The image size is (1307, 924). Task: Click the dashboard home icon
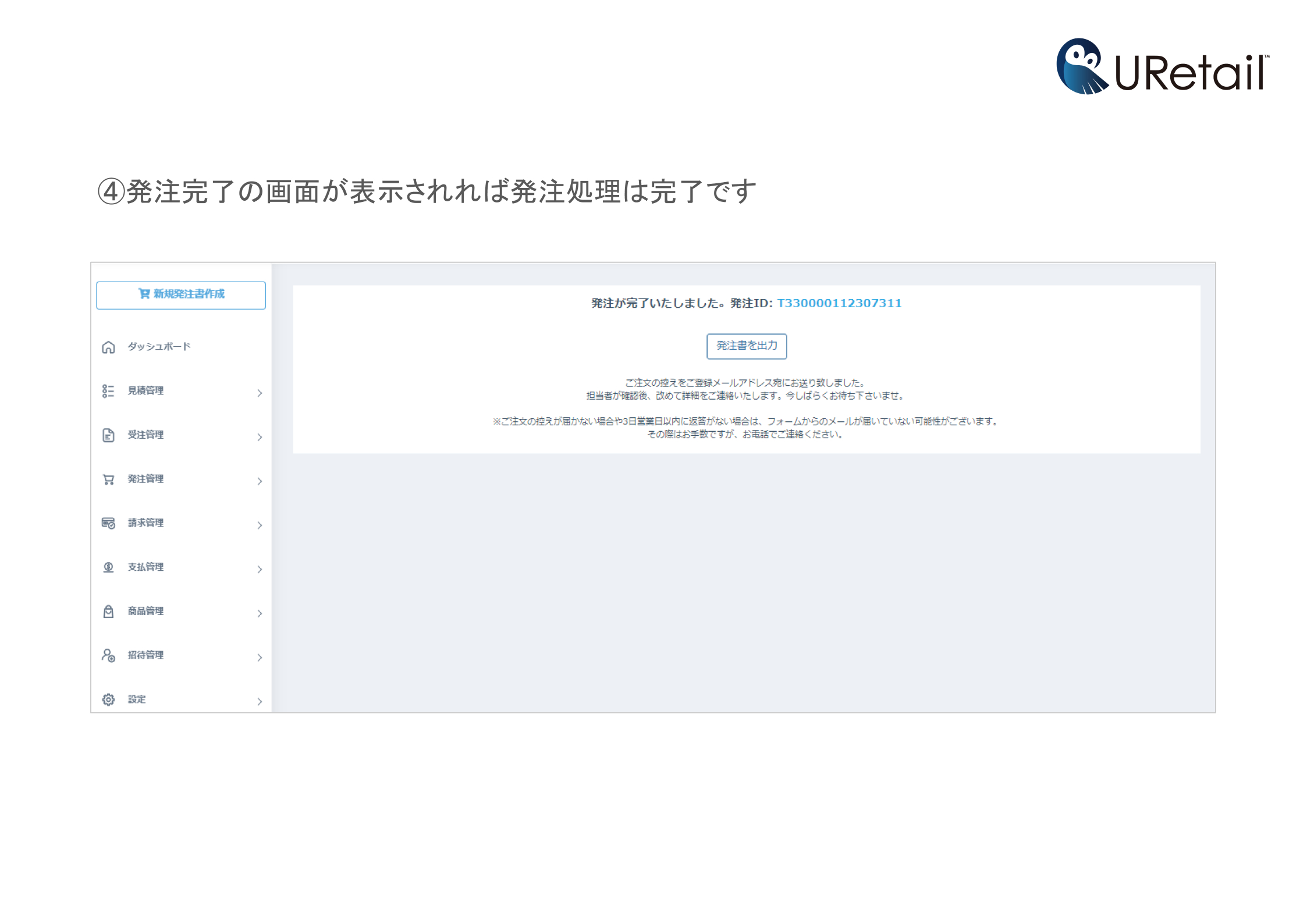point(108,347)
